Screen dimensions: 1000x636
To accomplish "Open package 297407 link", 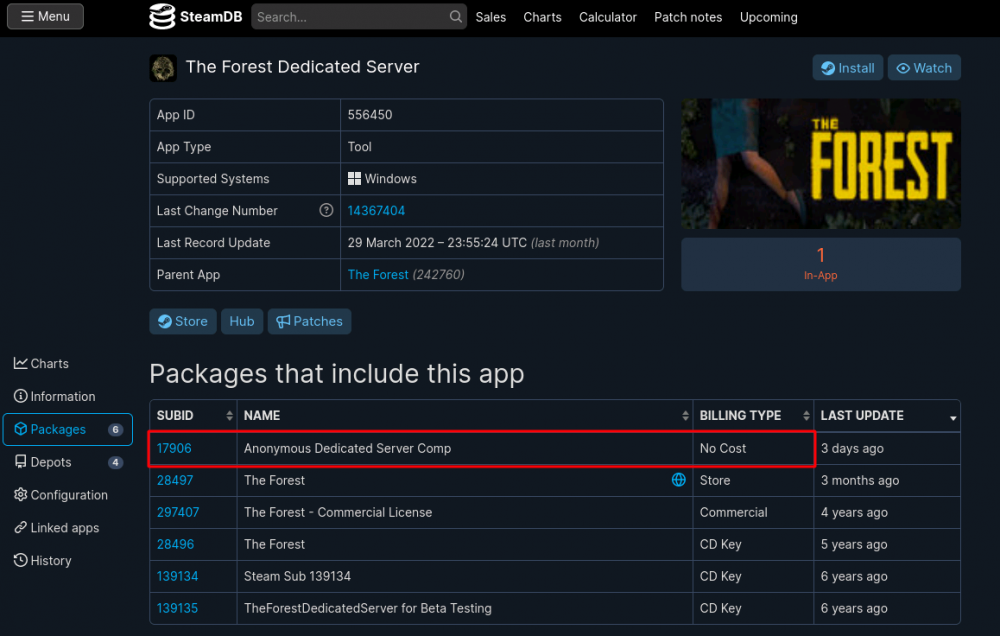I will [x=178, y=512].
